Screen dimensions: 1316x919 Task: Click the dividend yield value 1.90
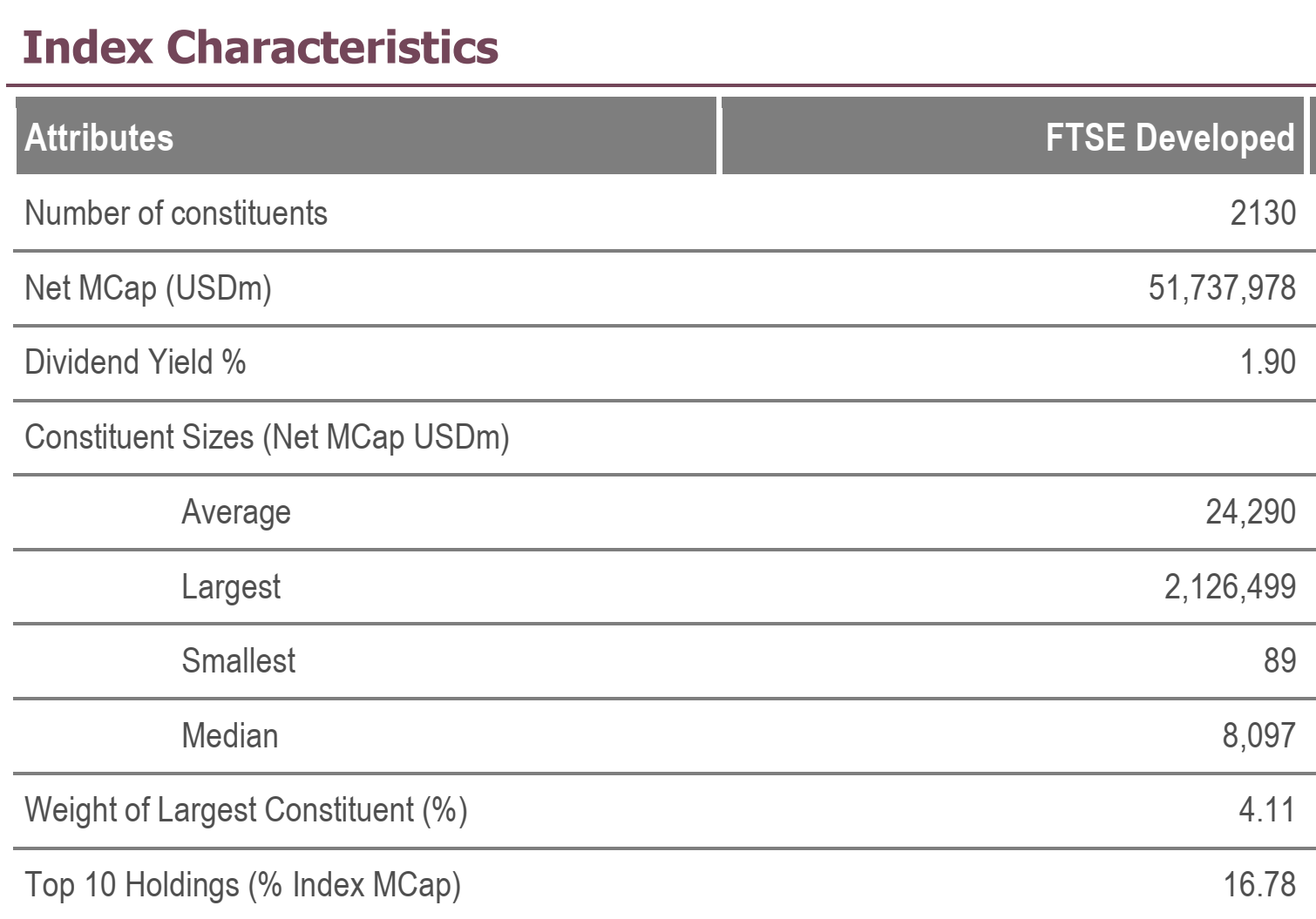pyautogui.click(x=1267, y=362)
